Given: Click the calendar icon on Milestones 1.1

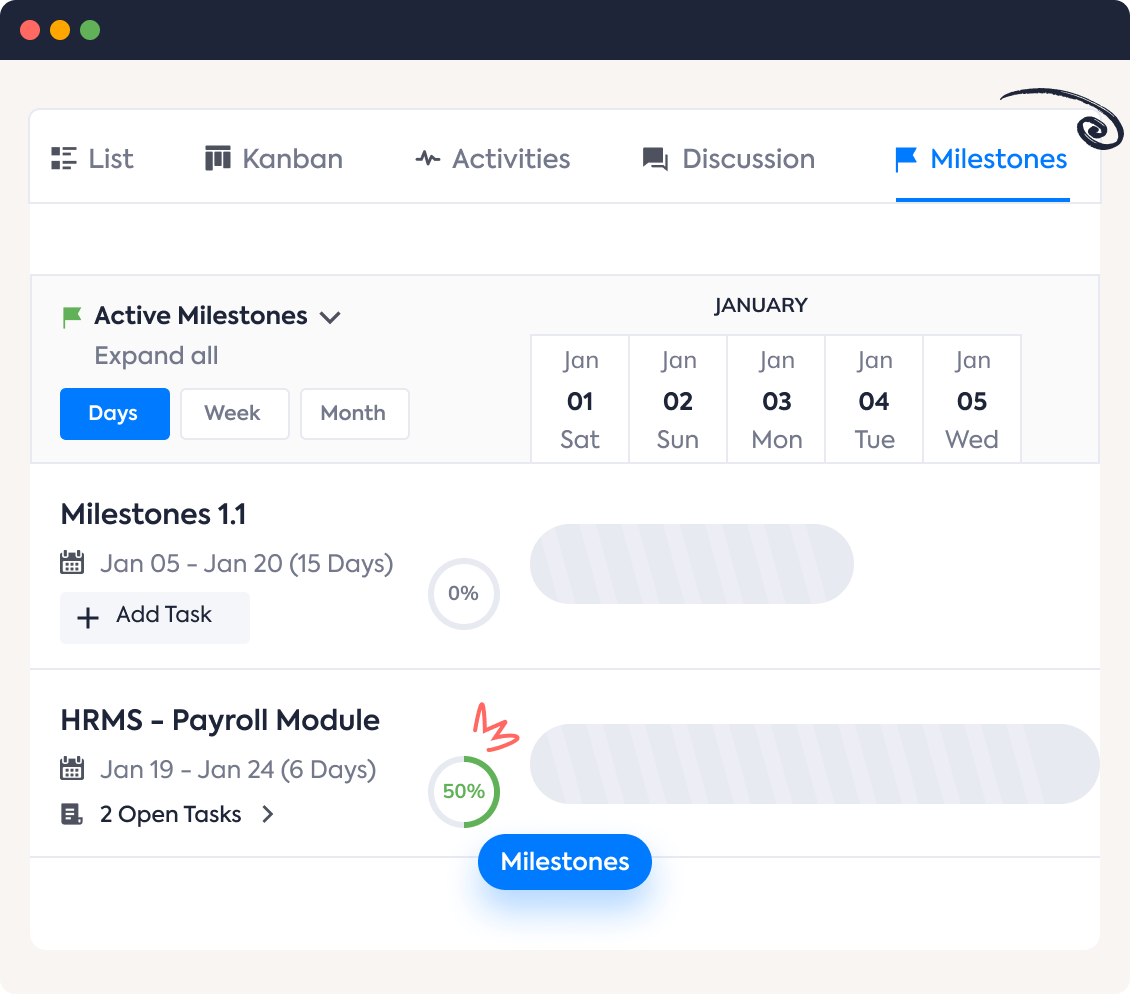Looking at the screenshot, I should [71, 562].
